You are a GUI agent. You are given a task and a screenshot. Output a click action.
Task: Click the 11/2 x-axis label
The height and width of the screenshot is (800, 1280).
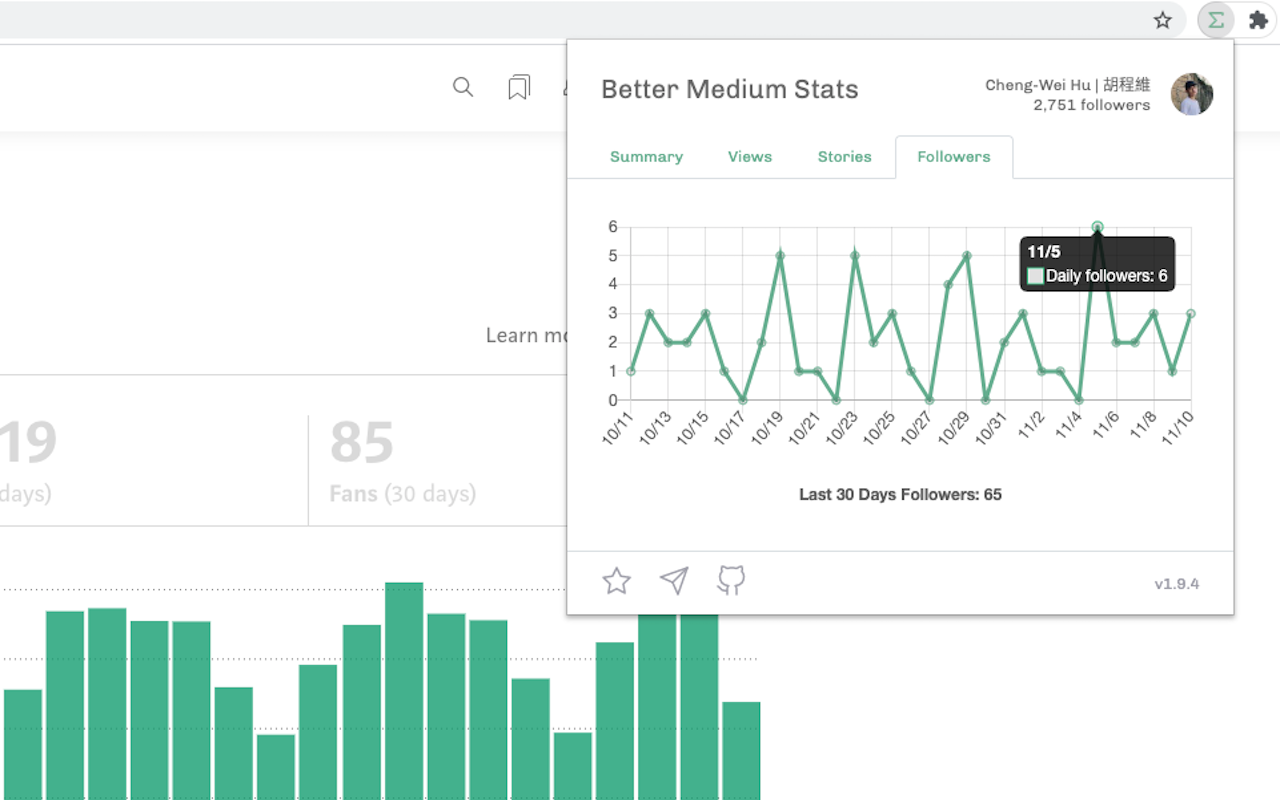click(x=1030, y=423)
